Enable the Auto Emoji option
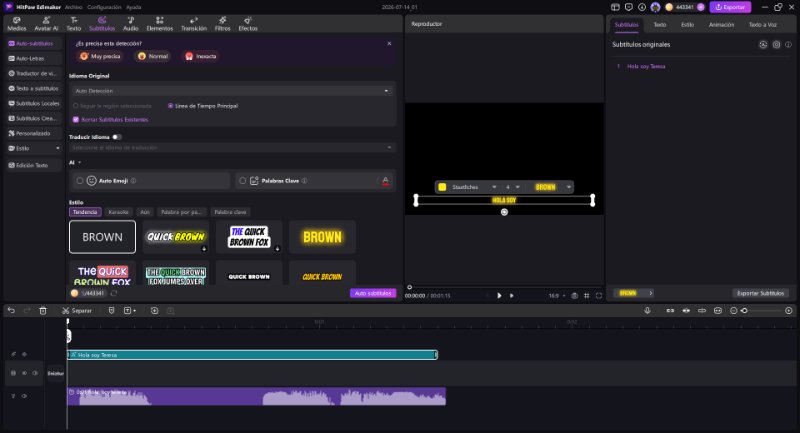The height and width of the screenshot is (433, 800). (x=80, y=181)
